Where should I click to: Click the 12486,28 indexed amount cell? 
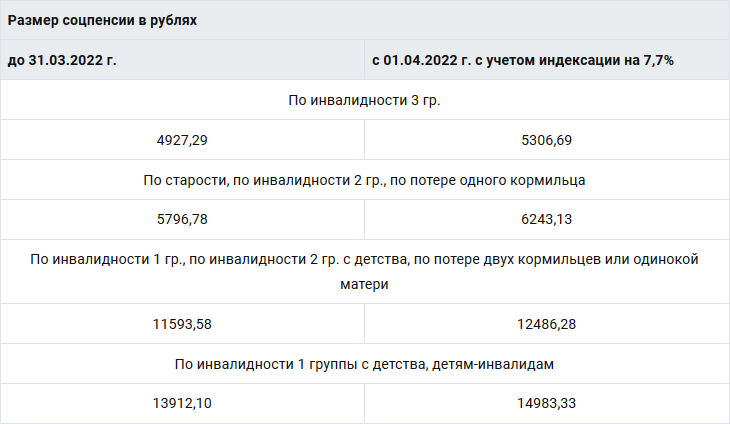coord(546,324)
